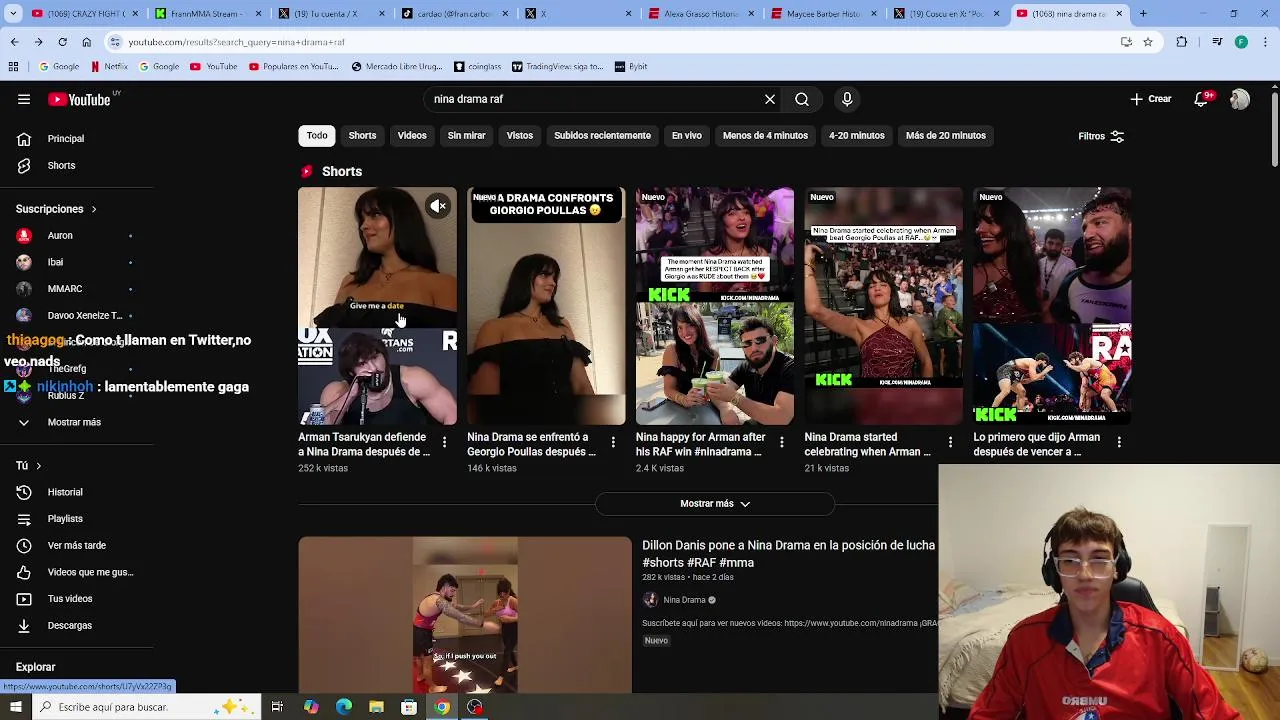Expand the Tú section chevron
This screenshot has height=720, width=1280.
[x=39, y=466]
